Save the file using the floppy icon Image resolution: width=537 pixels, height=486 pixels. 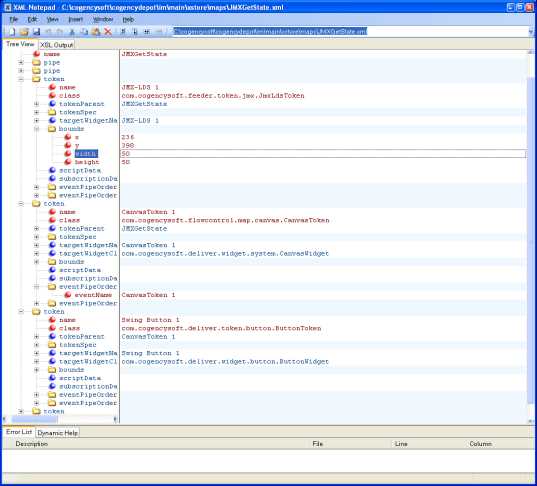tap(36, 32)
